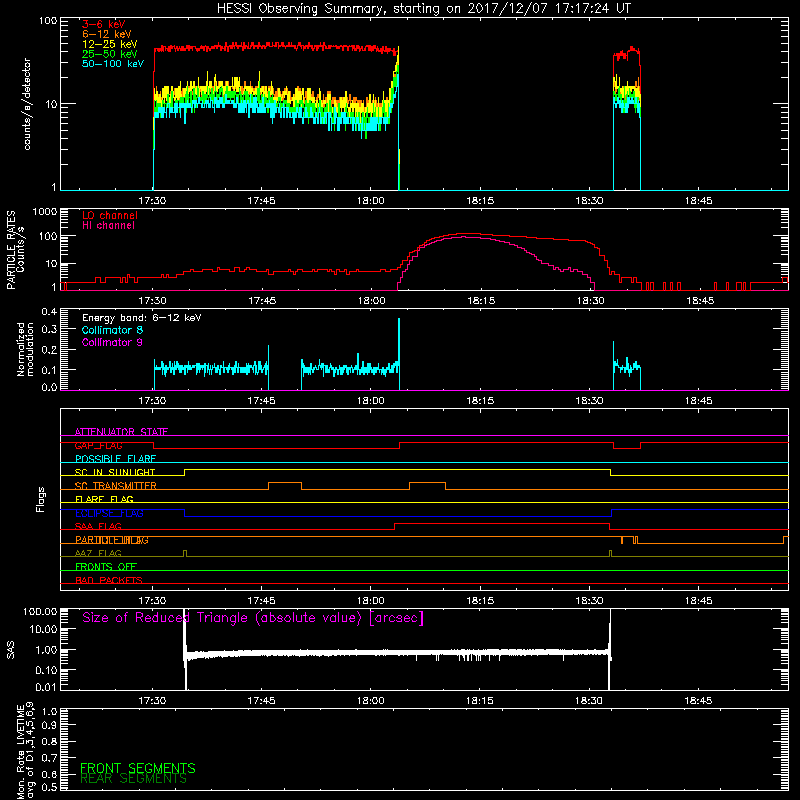Select the Collimator 9 legend entry
This screenshot has height=800, width=800.
tap(112, 342)
